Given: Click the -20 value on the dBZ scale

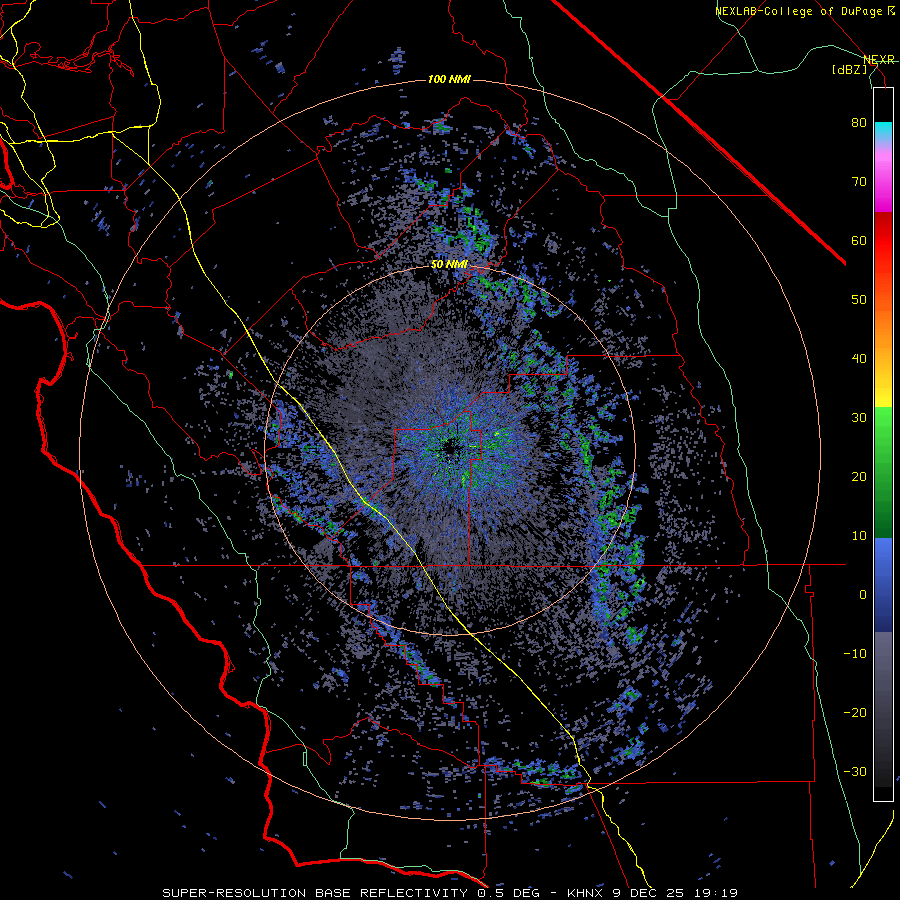Looking at the screenshot, I should [x=855, y=712].
